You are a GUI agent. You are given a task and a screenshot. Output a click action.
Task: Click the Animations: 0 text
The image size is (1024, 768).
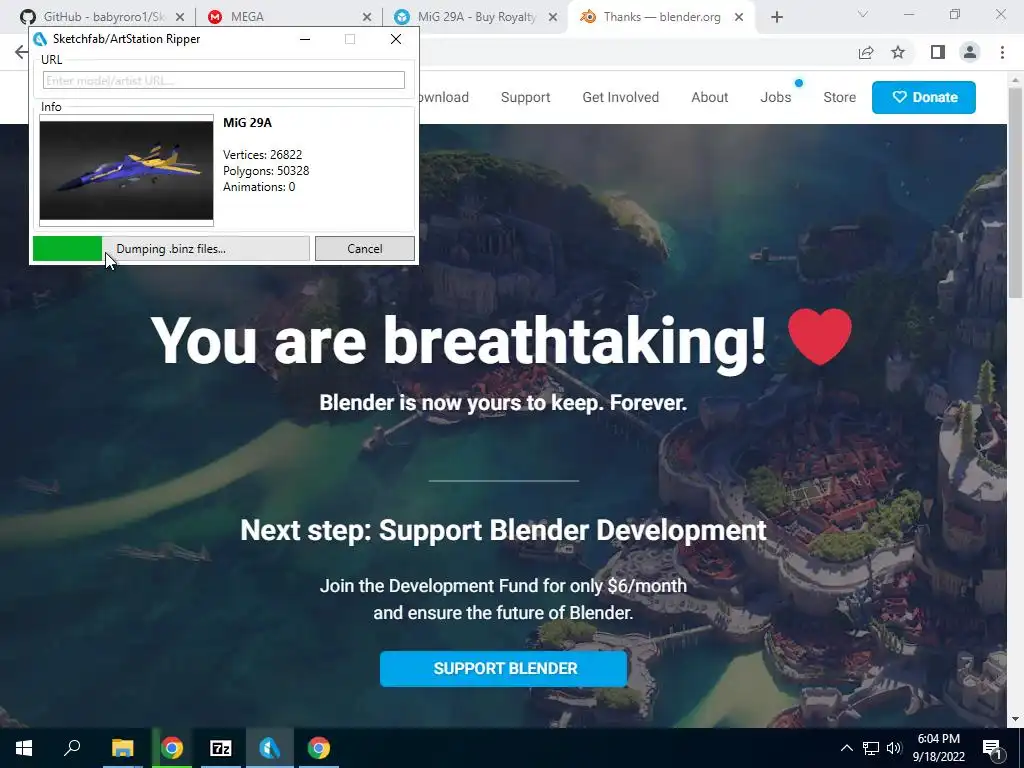point(259,187)
